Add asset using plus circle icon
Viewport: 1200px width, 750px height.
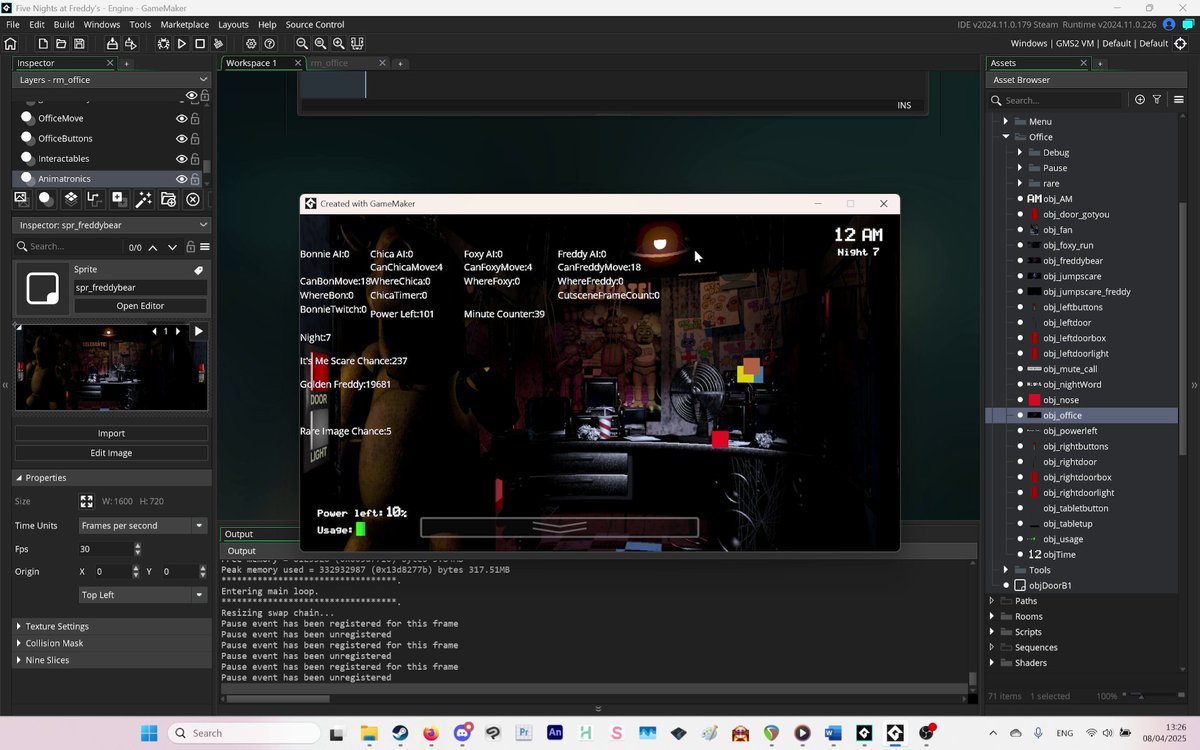tap(1140, 100)
